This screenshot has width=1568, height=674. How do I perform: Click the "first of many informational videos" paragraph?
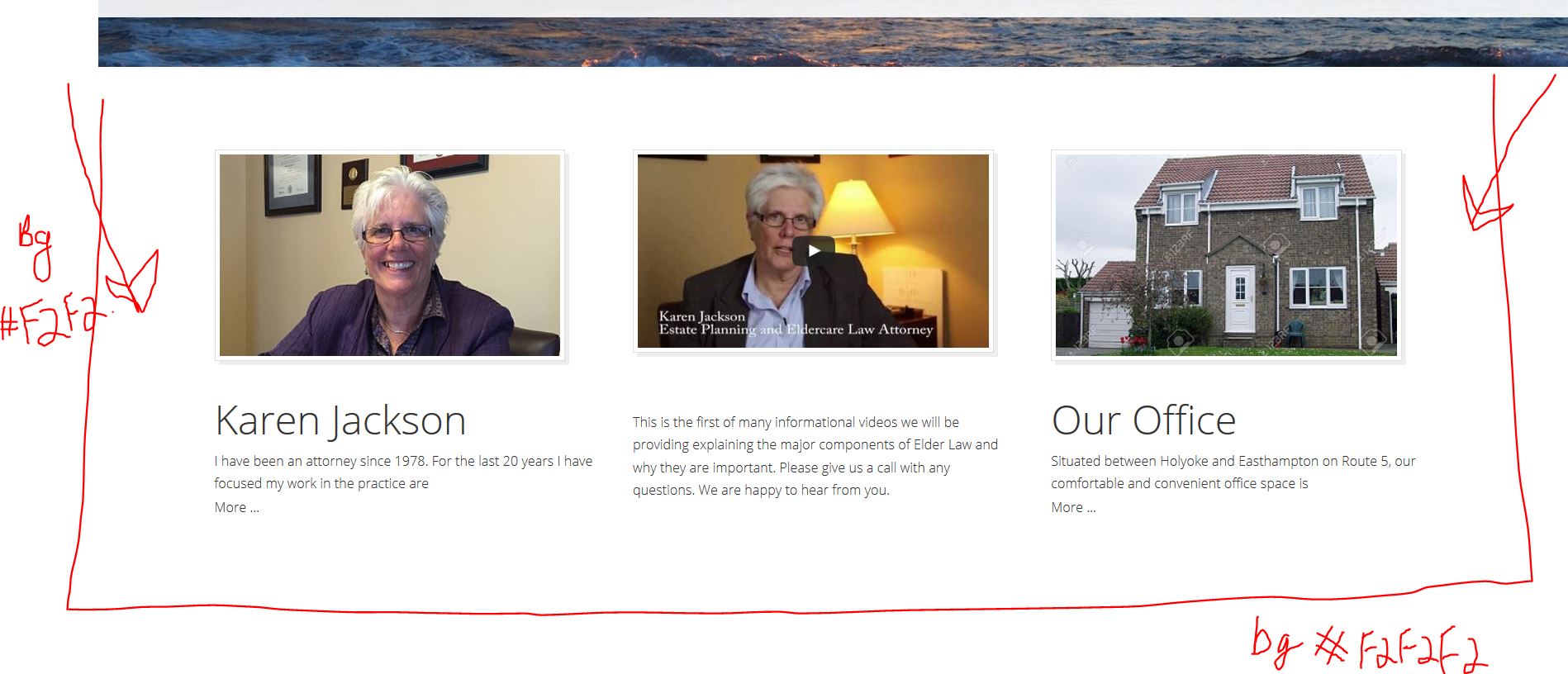point(815,456)
